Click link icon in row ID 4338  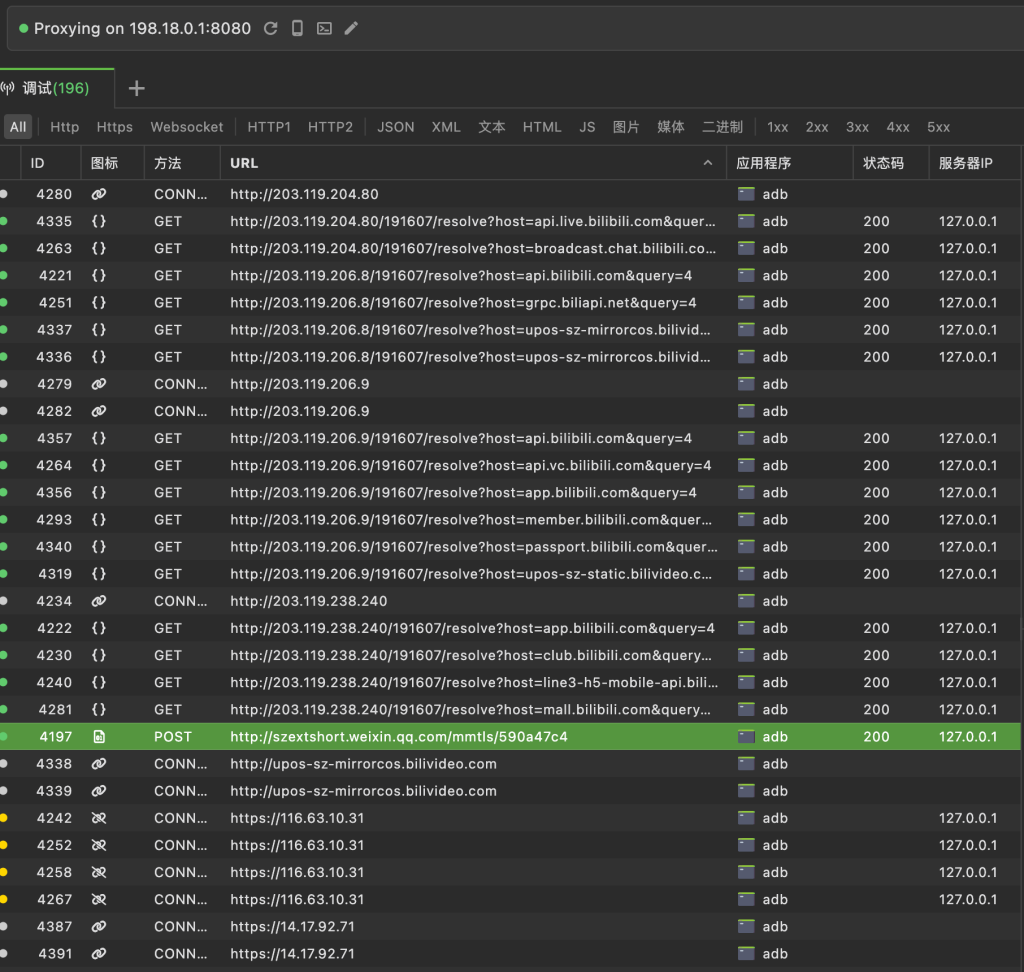(x=99, y=764)
